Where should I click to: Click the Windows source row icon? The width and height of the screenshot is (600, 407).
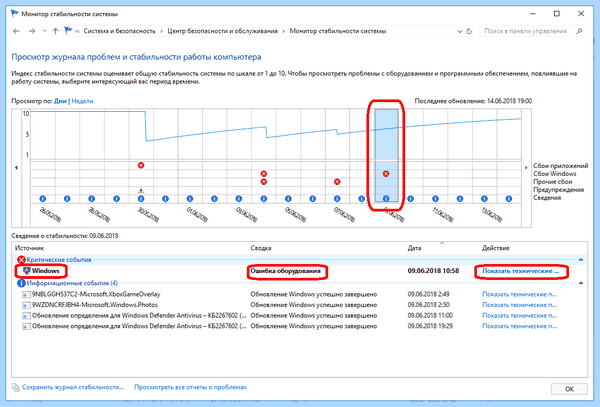(x=26, y=271)
